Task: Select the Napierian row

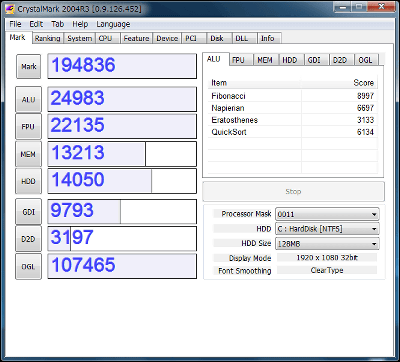Action: (293, 108)
